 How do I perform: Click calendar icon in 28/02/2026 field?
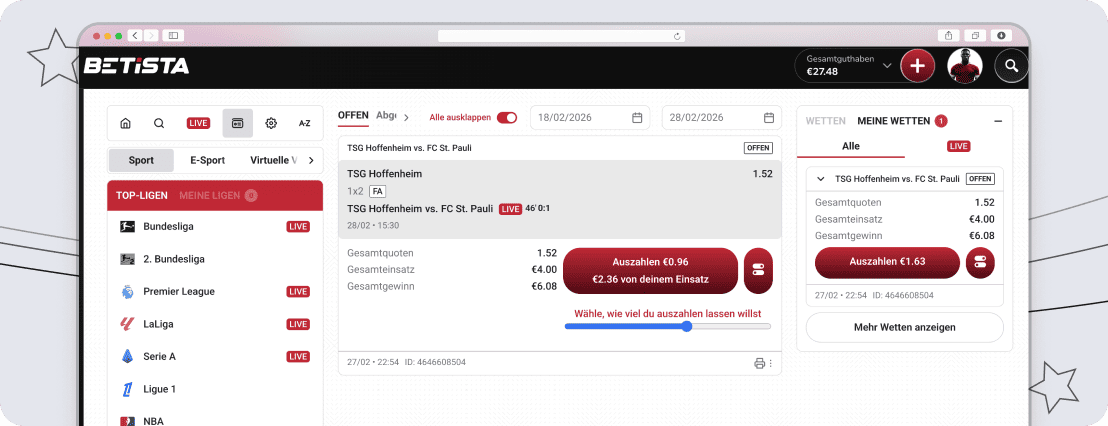pyautogui.click(x=769, y=118)
